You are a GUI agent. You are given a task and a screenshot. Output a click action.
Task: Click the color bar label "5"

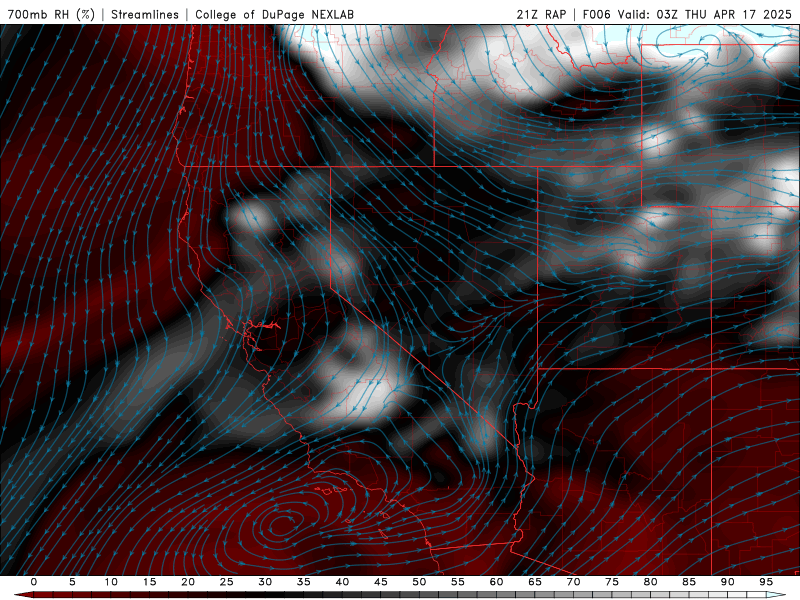point(72,582)
